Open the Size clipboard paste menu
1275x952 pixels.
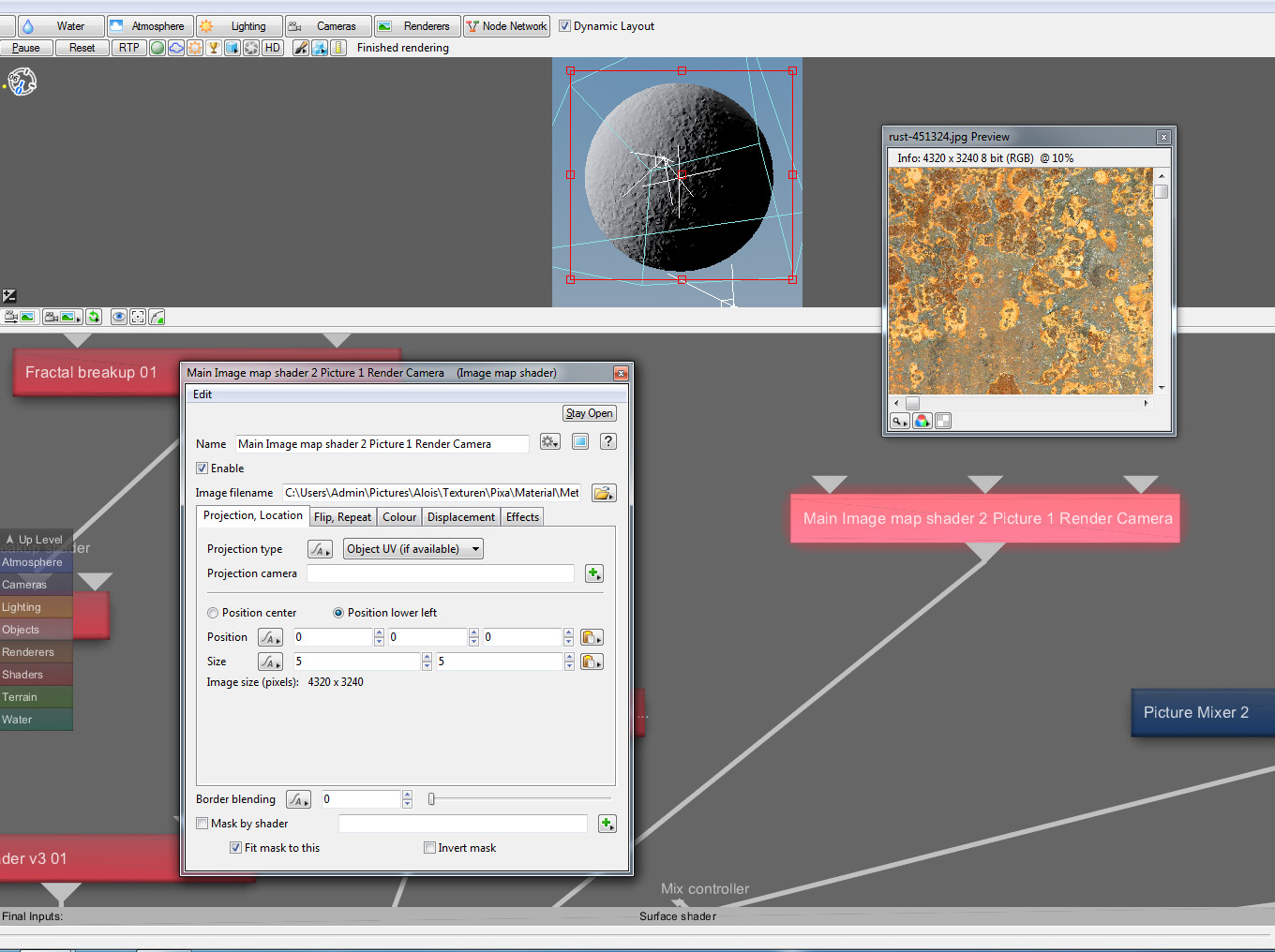[x=592, y=662]
